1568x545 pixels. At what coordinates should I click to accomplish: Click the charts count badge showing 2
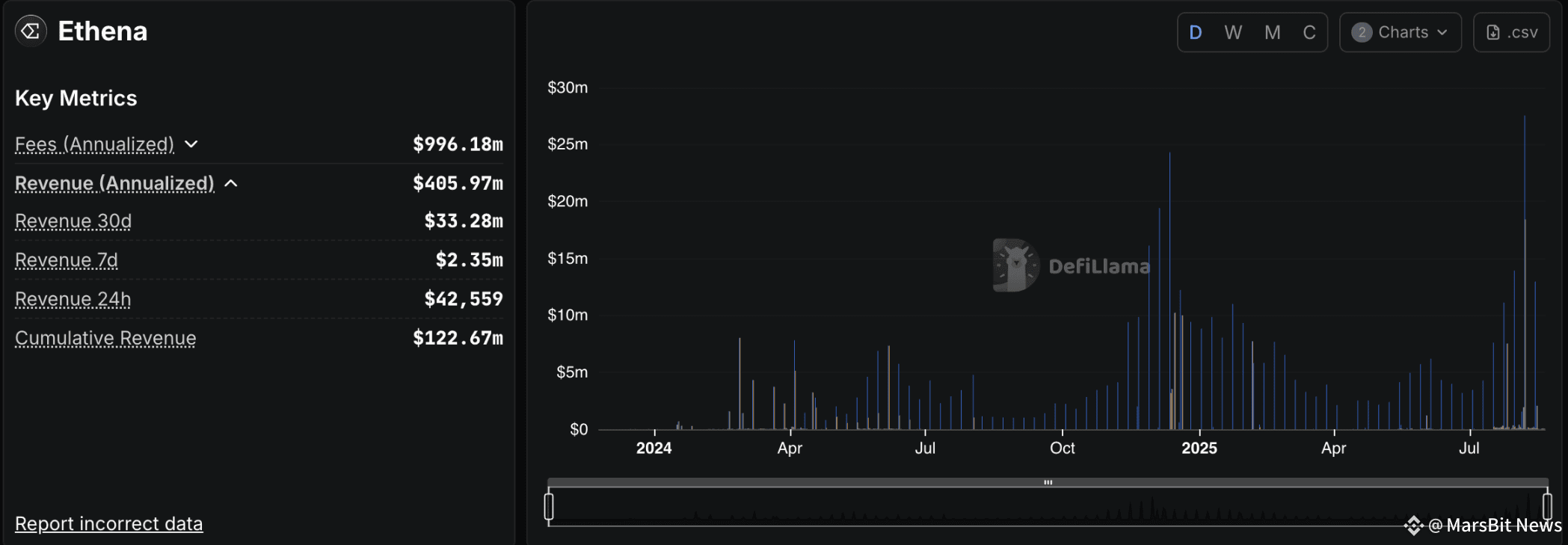pyautogui.click(x=1362, y=32)
